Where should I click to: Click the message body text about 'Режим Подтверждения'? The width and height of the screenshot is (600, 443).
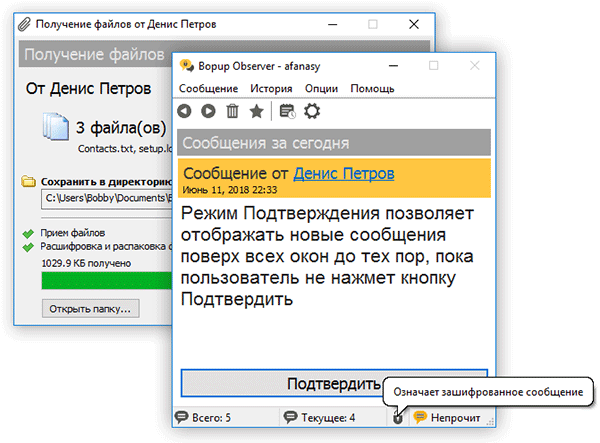click(x=327, y=256)
